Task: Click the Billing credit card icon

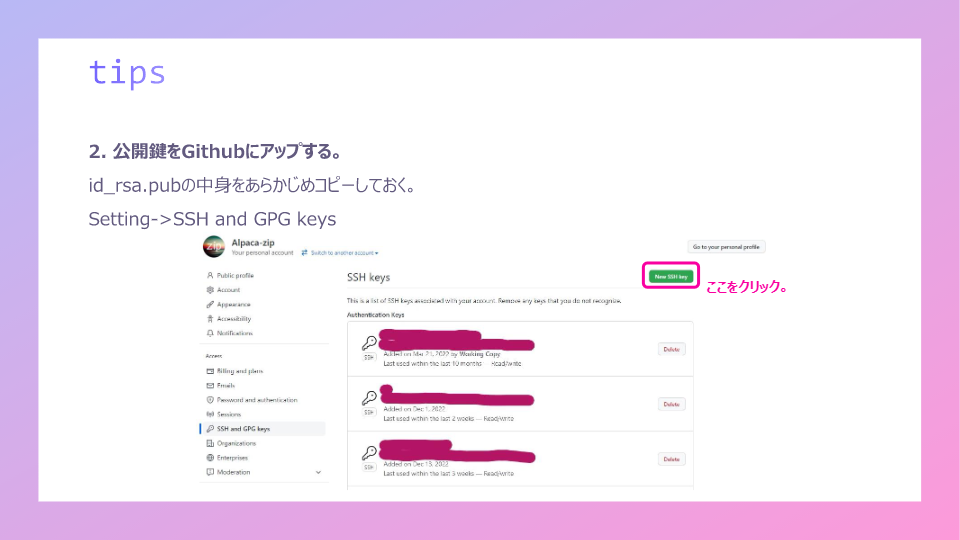Action: (210, 371)
